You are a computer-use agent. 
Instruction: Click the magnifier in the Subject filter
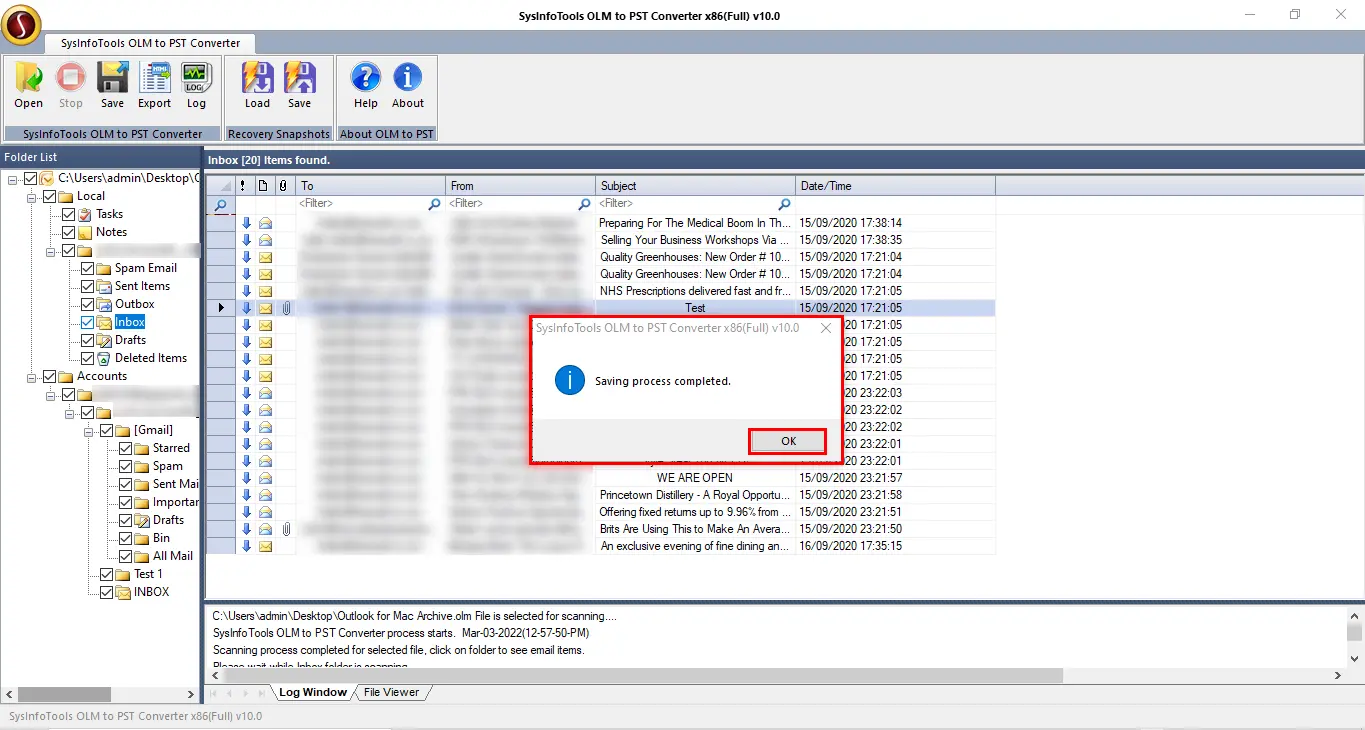click(x=784, y=204)
